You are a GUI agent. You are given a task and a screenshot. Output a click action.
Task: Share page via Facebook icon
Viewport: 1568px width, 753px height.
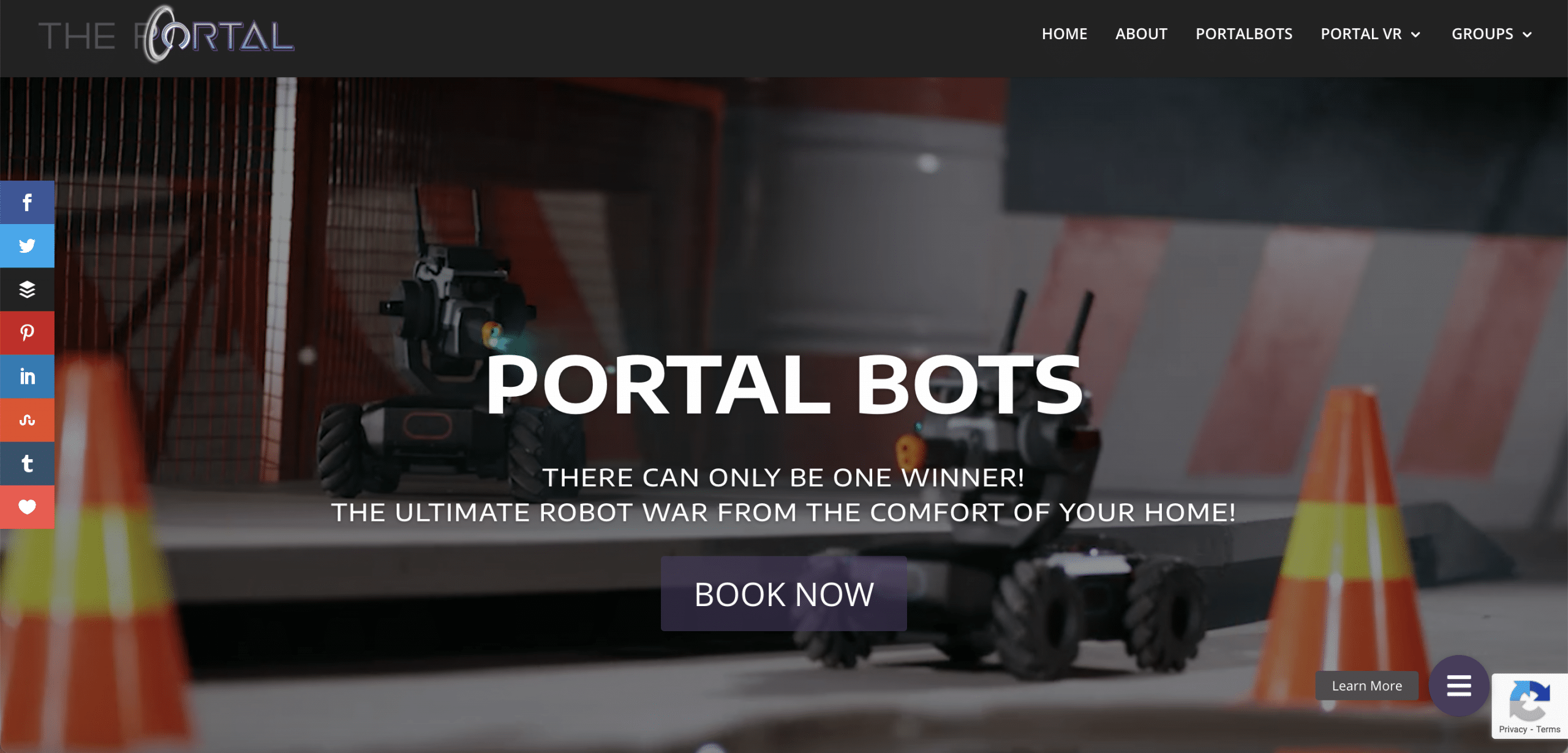(27, 202)
